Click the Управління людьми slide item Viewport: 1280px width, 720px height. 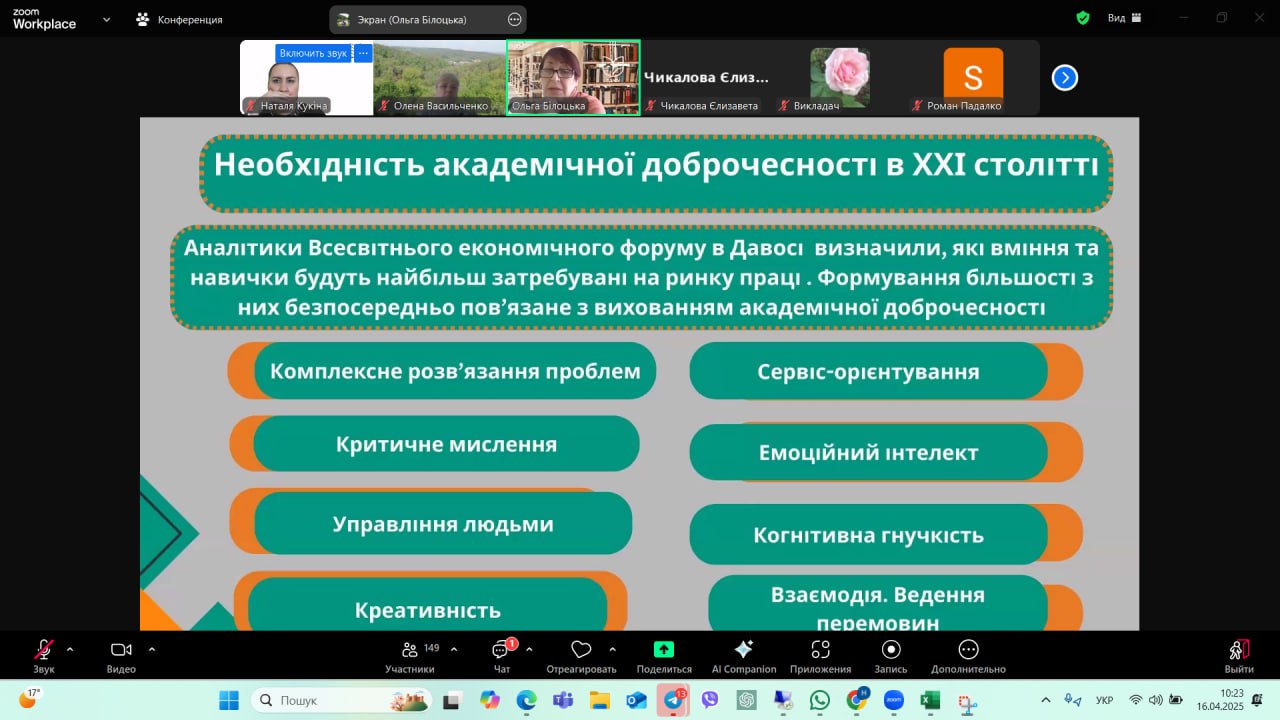coord(443,524)
